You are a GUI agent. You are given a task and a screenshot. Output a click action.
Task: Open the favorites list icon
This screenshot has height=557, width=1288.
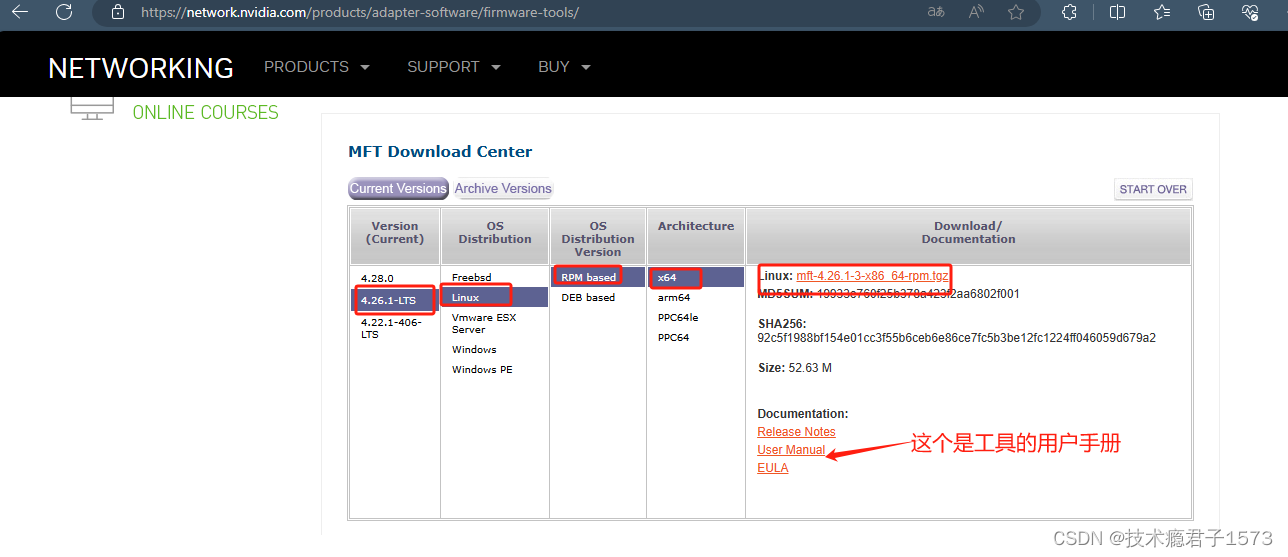pos(1162,13)
